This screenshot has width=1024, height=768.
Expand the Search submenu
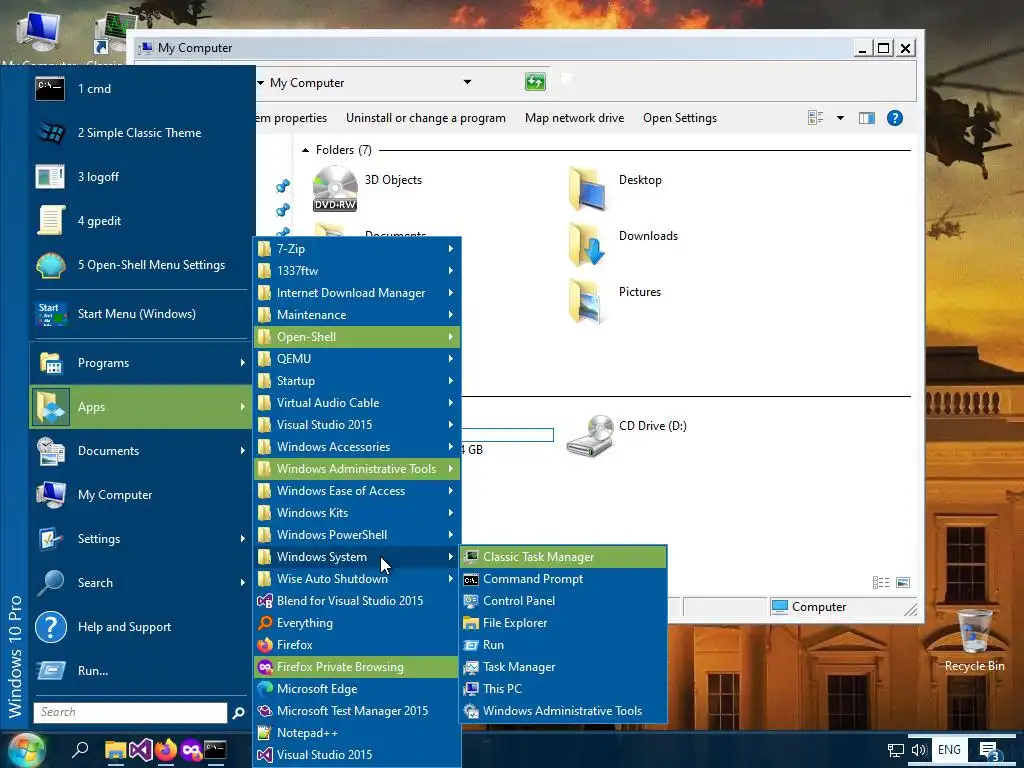point(140,583)
